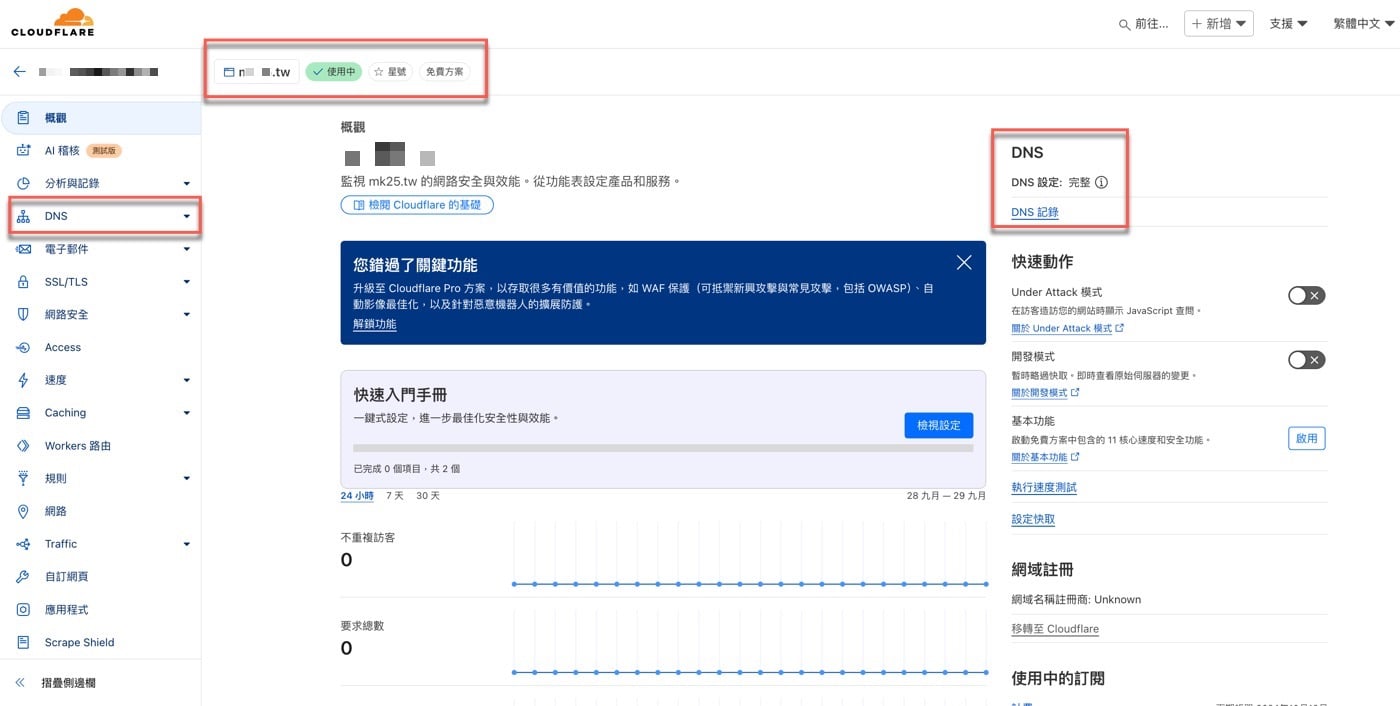The image size is (1400, 706).
Task: Open the 繁體中文 language dropdown
Action: 1364,24
